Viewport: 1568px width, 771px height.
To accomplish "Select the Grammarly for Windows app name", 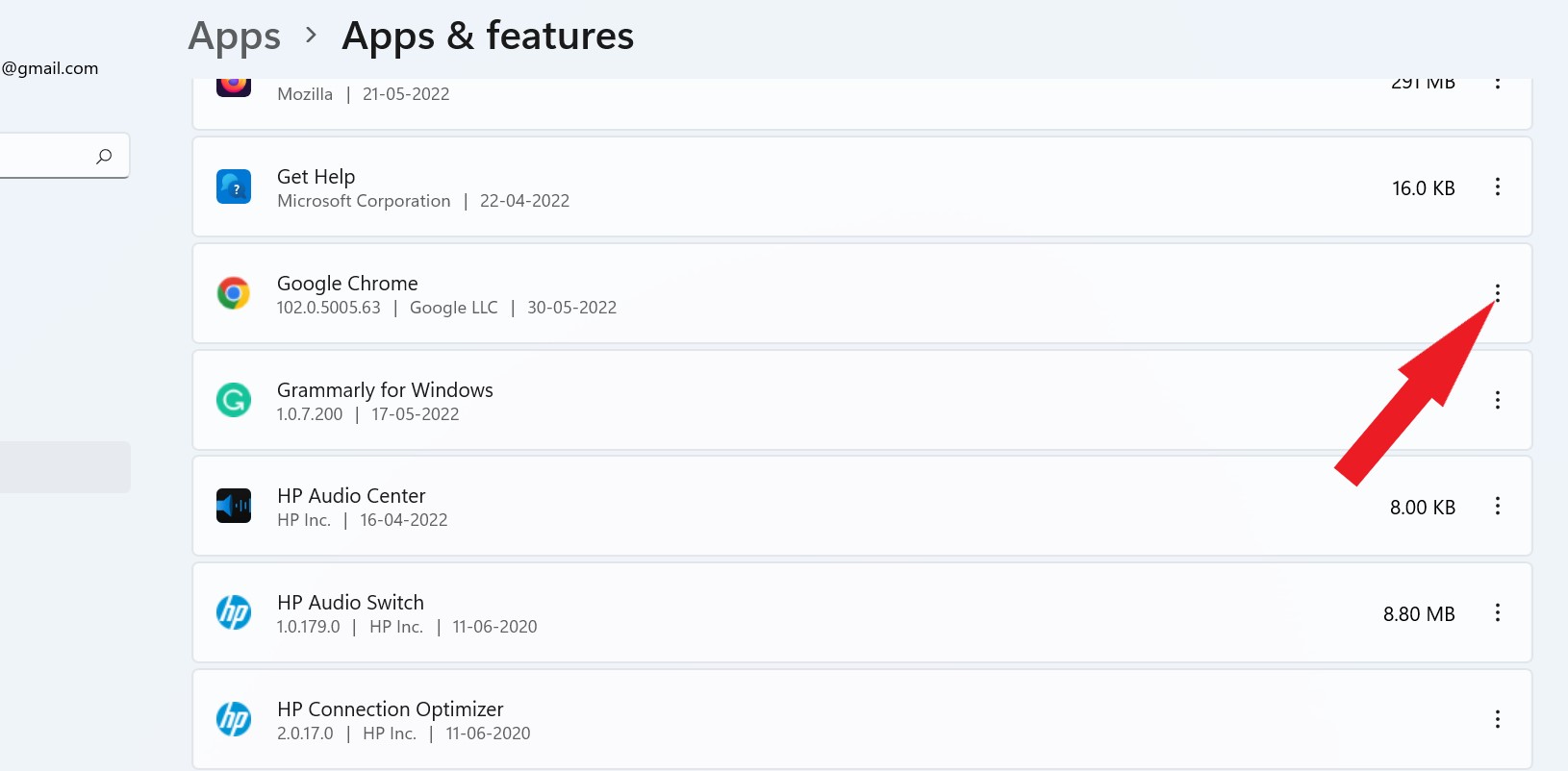I will pyautogui.click(x=385, y=390).
